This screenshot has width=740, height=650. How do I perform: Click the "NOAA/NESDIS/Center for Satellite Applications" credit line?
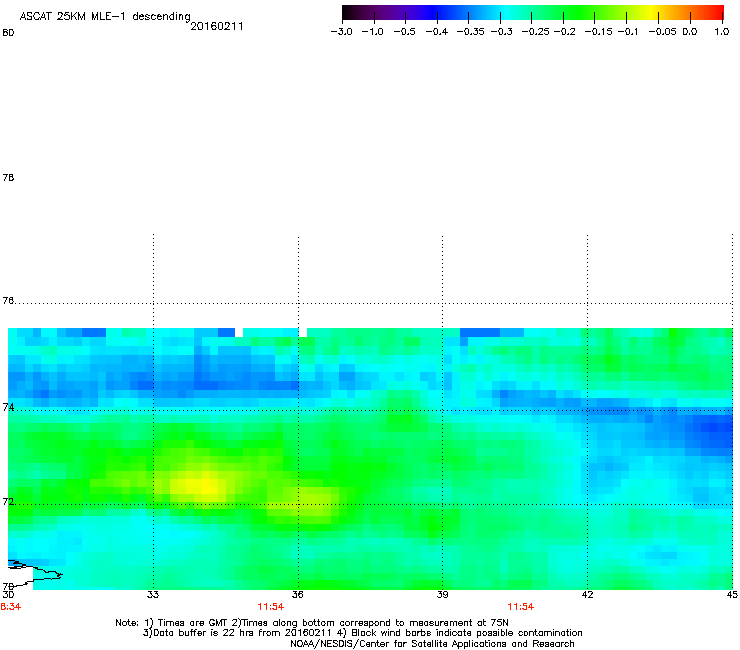[x=432, y=644]
